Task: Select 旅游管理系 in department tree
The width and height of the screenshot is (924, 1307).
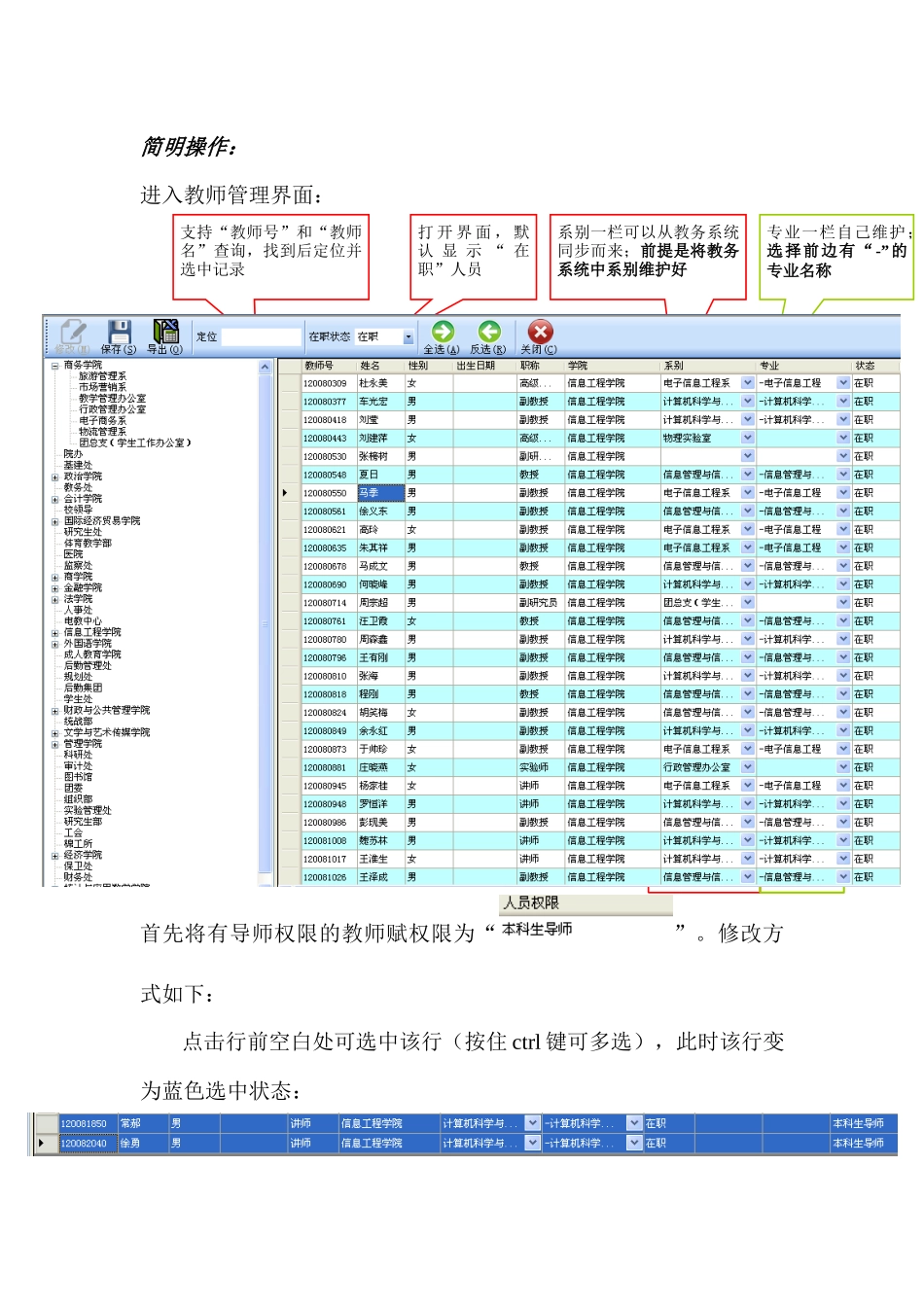Action: (102, 376)
